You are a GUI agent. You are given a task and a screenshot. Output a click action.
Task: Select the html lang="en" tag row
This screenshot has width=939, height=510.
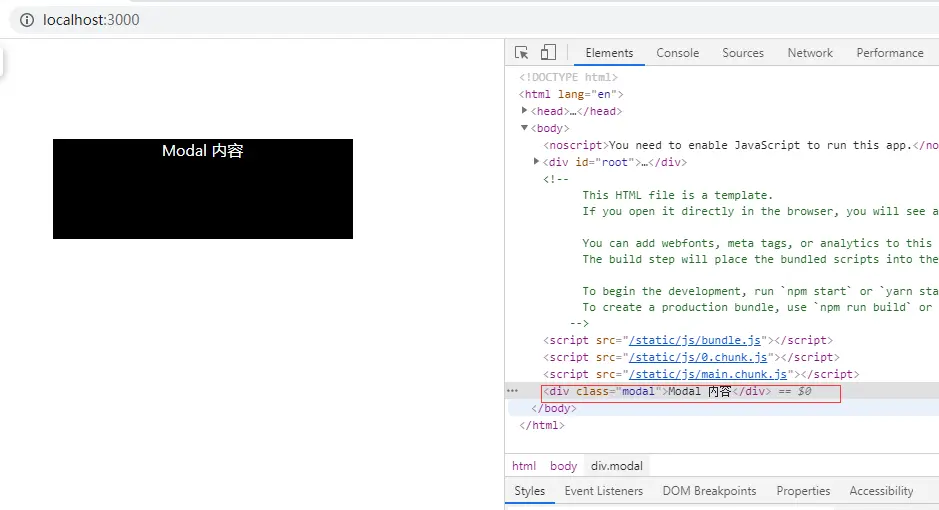tap(571, 94)
